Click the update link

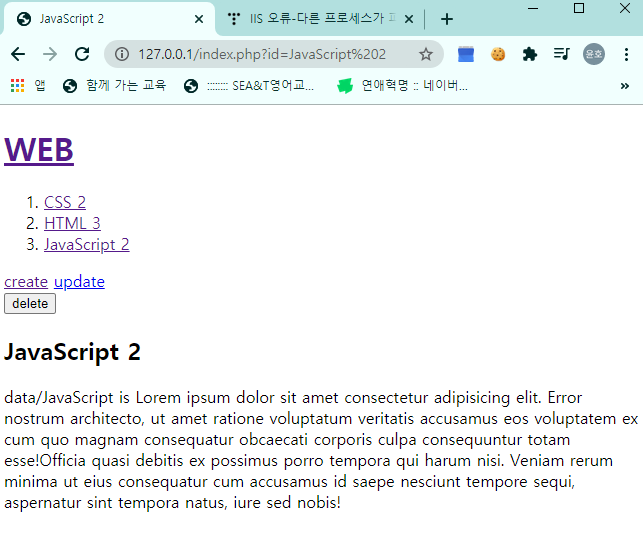[x=79, y=282]
